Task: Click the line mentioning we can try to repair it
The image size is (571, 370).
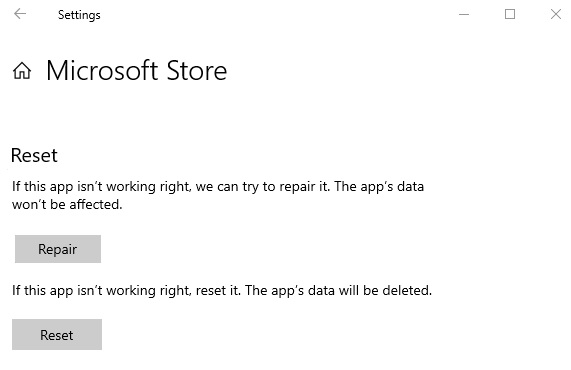Action: (218, 186)
